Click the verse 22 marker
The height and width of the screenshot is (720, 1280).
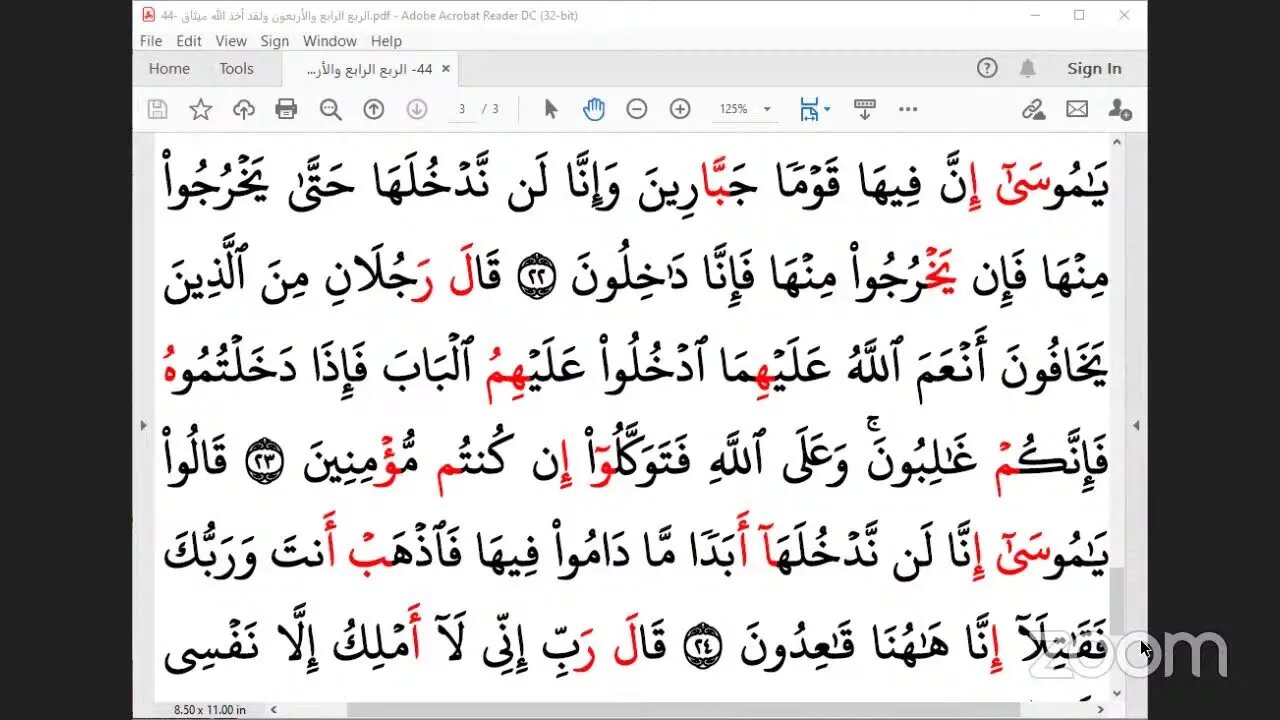(x=536, y=279)
